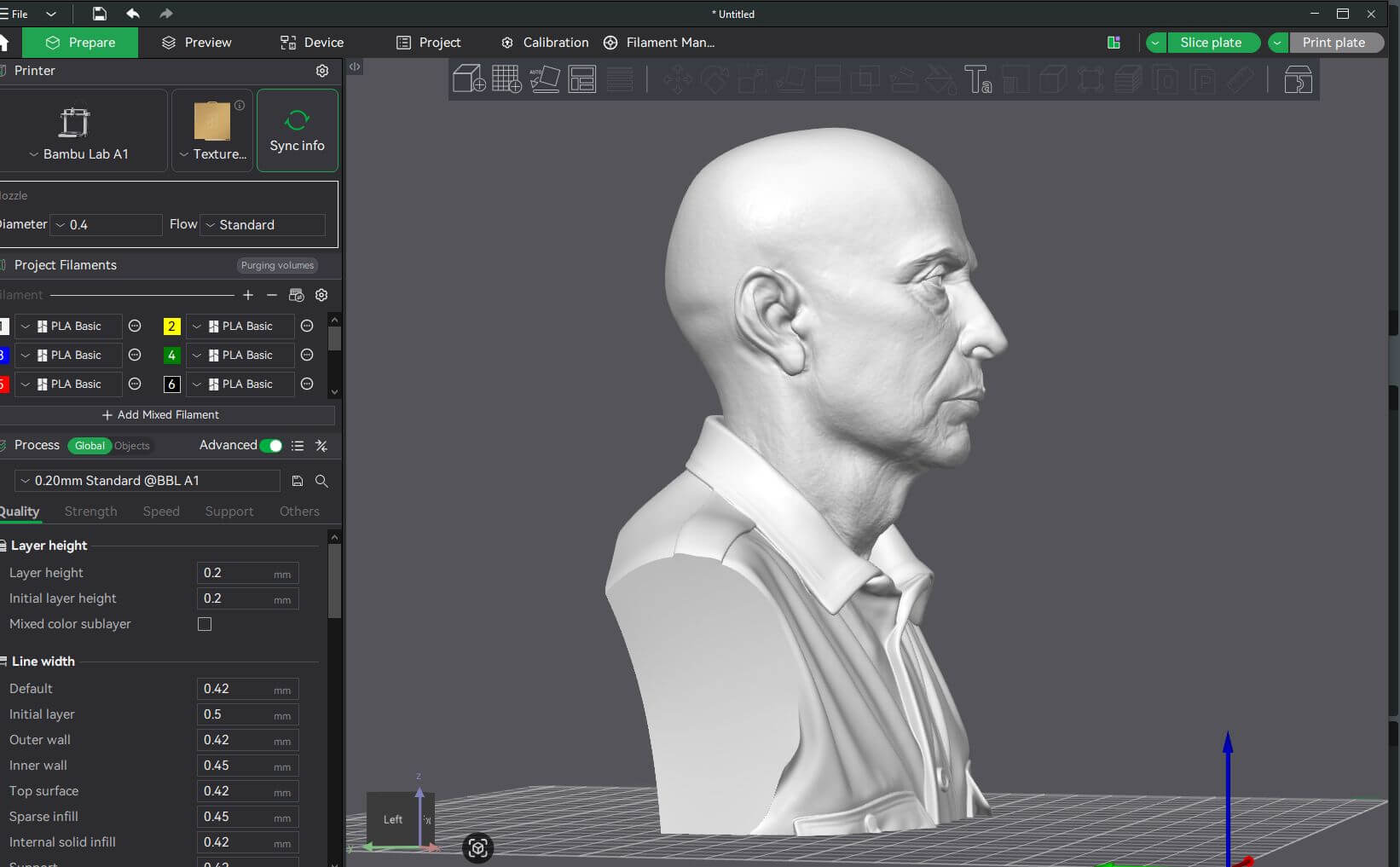Image resolution: width=1400 pixels, height=867 pixels.
Task: Click Purging volumes button
Action: [x=277, y=265]
